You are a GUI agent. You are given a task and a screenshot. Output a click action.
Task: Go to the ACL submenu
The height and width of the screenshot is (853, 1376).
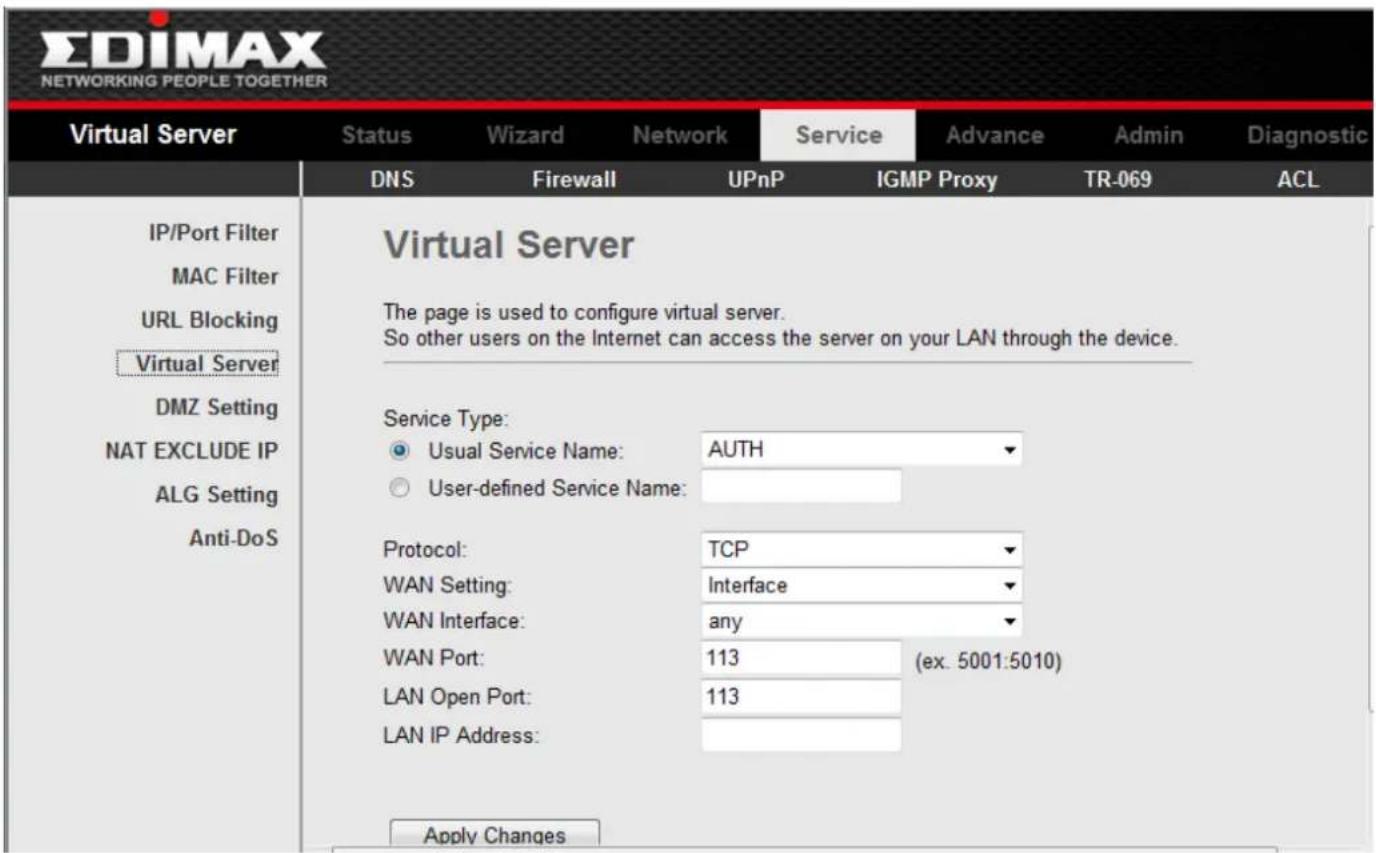click(x=1298, y=180)
